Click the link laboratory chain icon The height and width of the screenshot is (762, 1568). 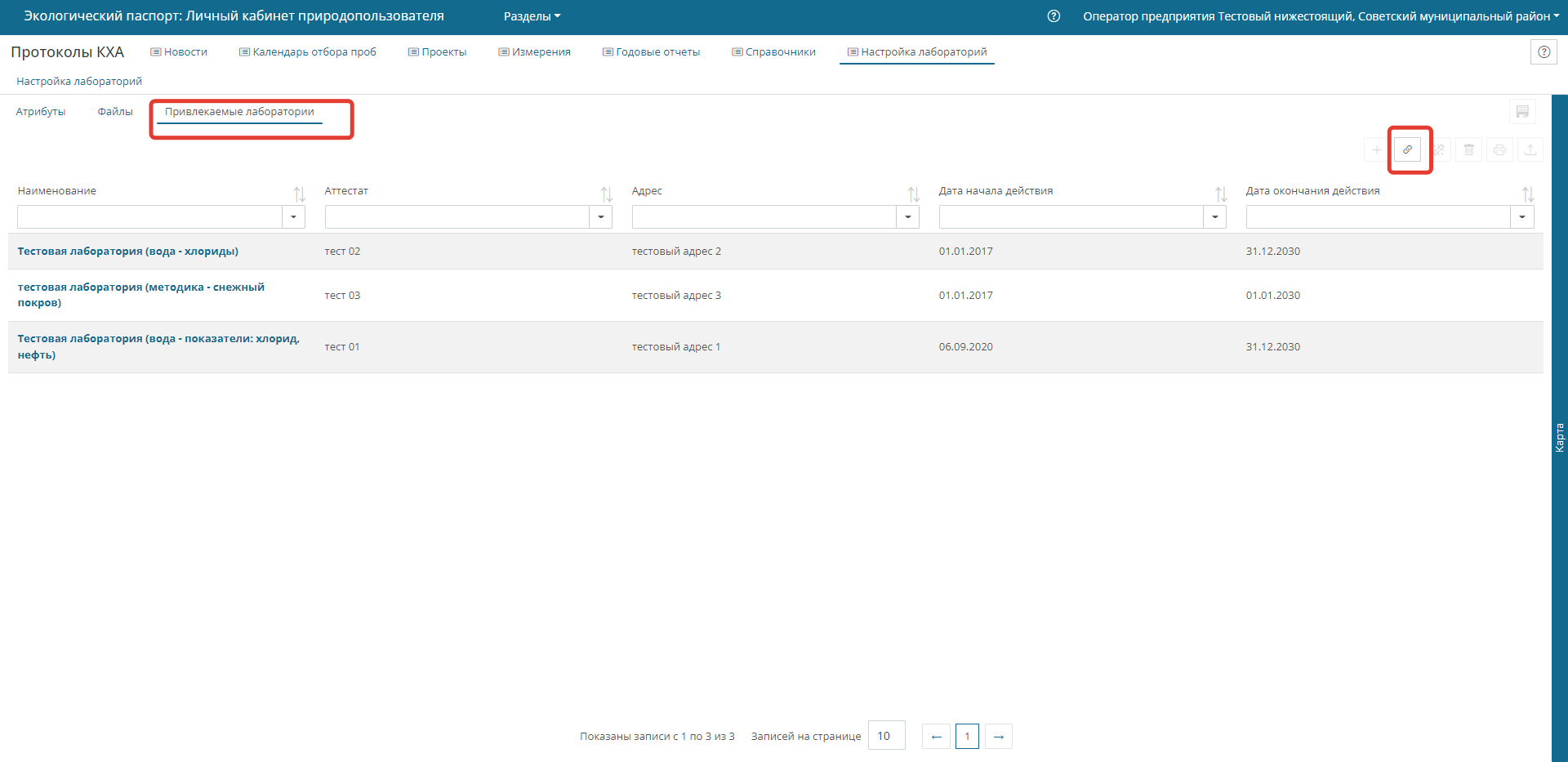coord(1407,149)
